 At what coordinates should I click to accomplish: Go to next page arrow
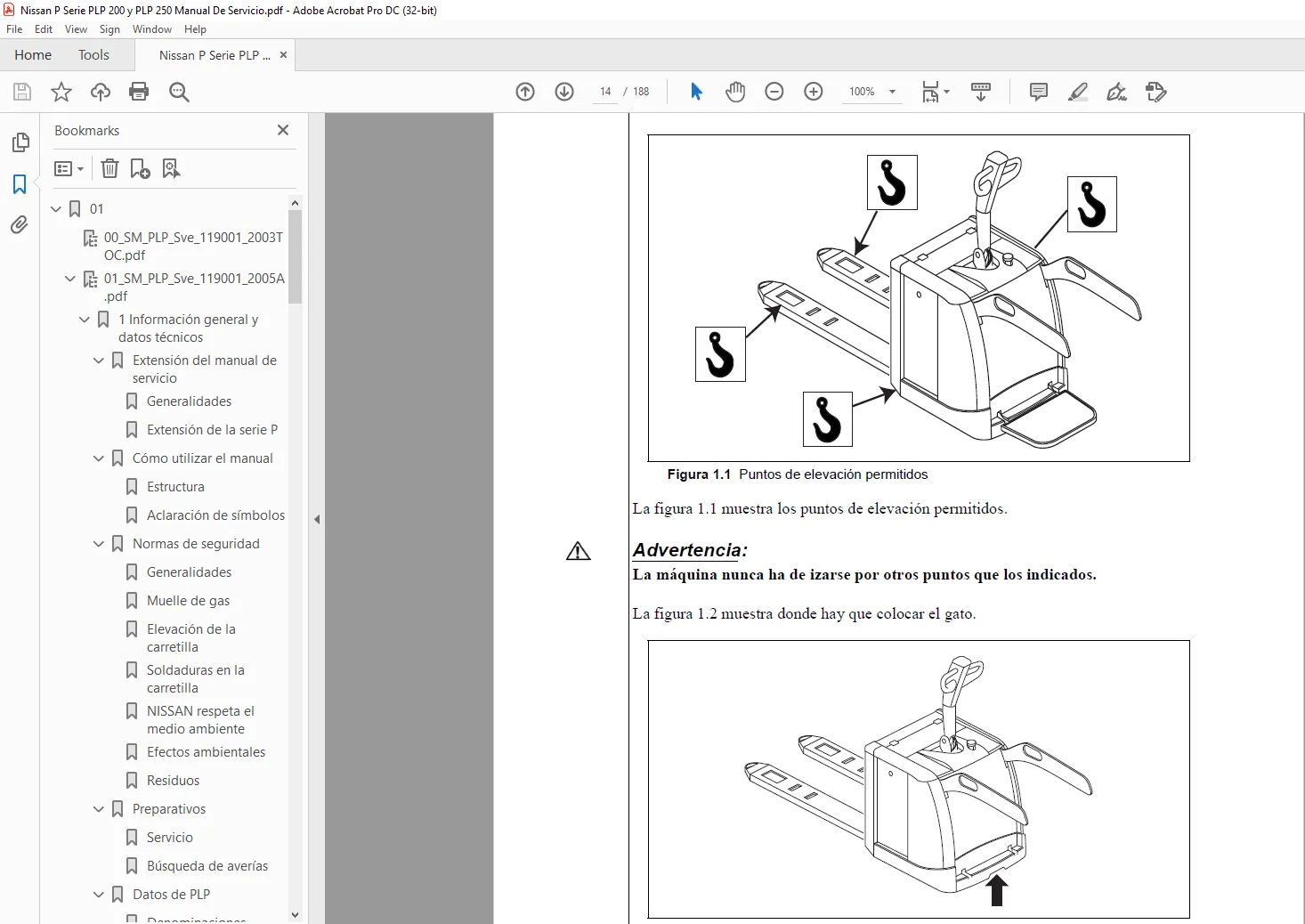pyautogui.click(x=564, y=92)
